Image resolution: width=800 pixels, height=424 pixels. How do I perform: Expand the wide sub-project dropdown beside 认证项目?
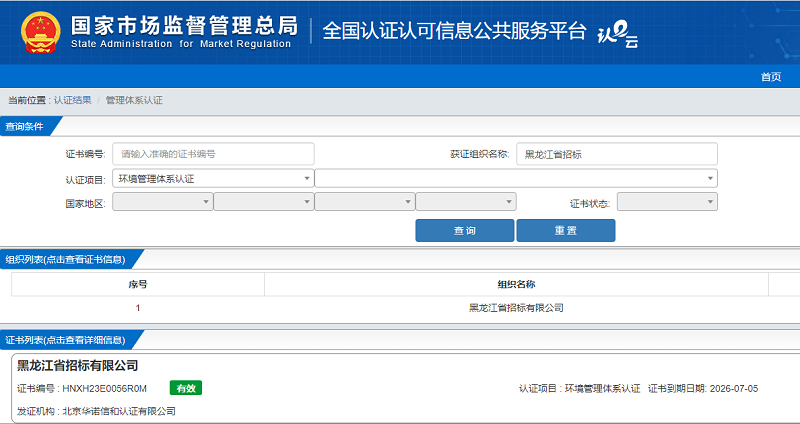click(x=516, y=178)
